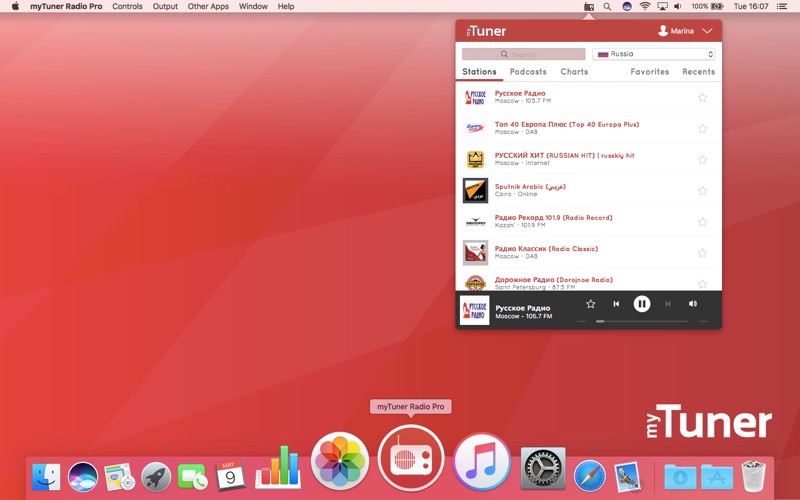The width and height of the screenshot is (800, 500).
Task: Open the Controls menu
Action: tap(127, 6)
